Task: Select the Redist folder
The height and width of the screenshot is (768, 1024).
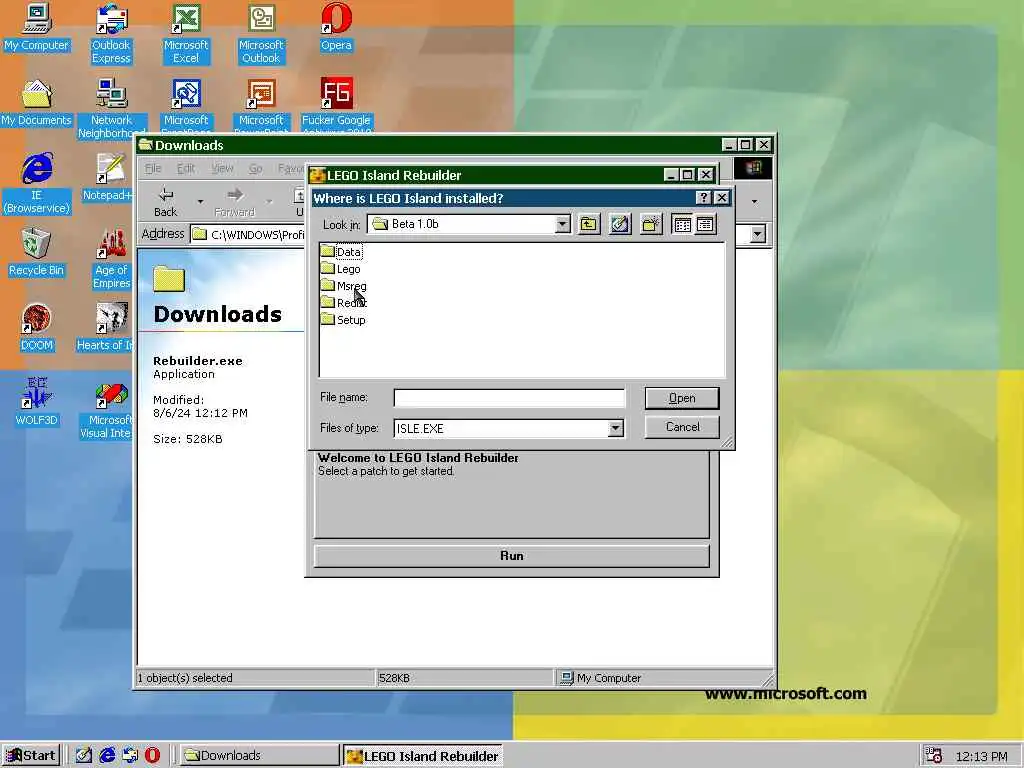Action: tap(344, 302)
